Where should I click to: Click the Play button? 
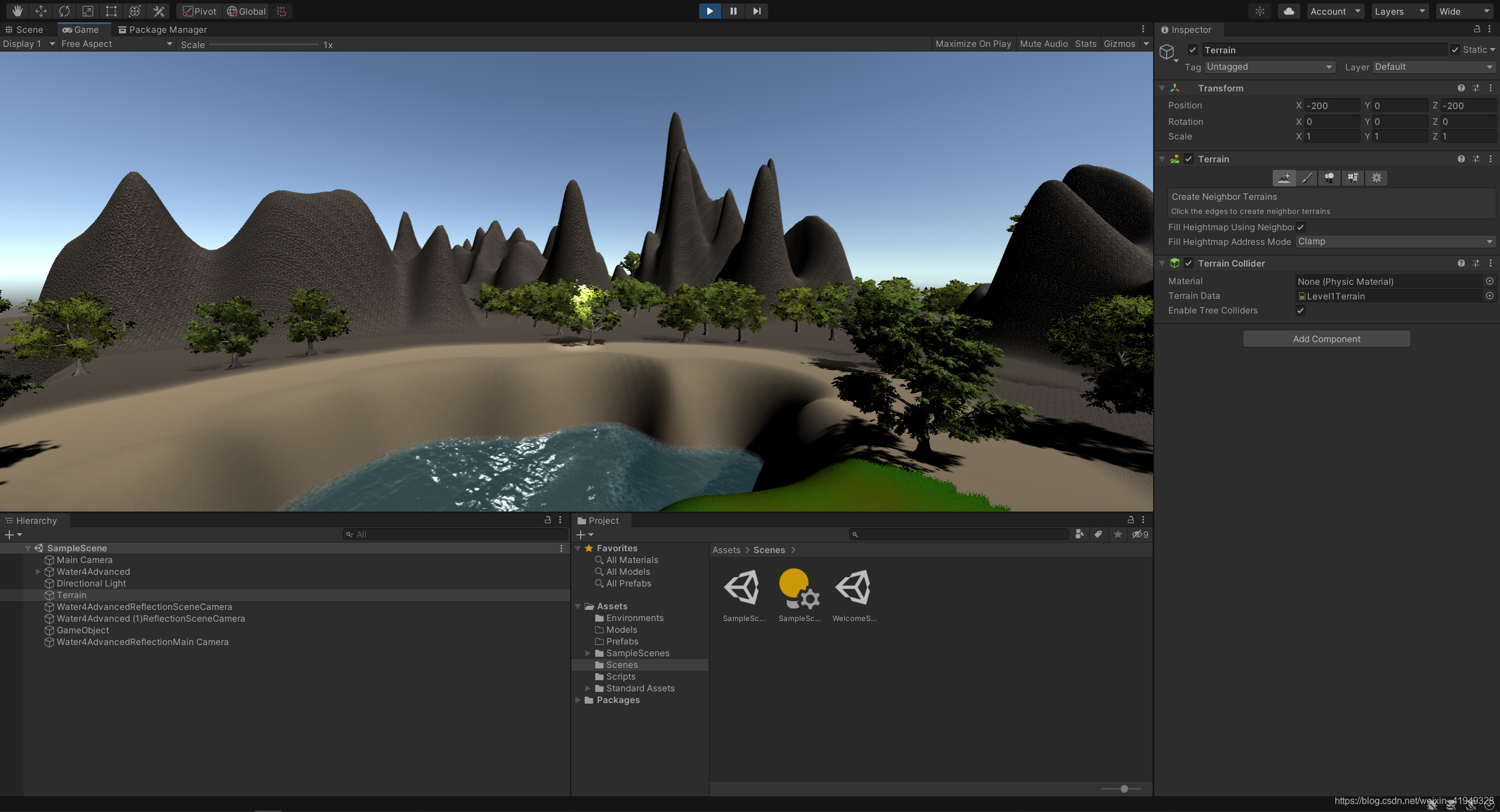710,11
